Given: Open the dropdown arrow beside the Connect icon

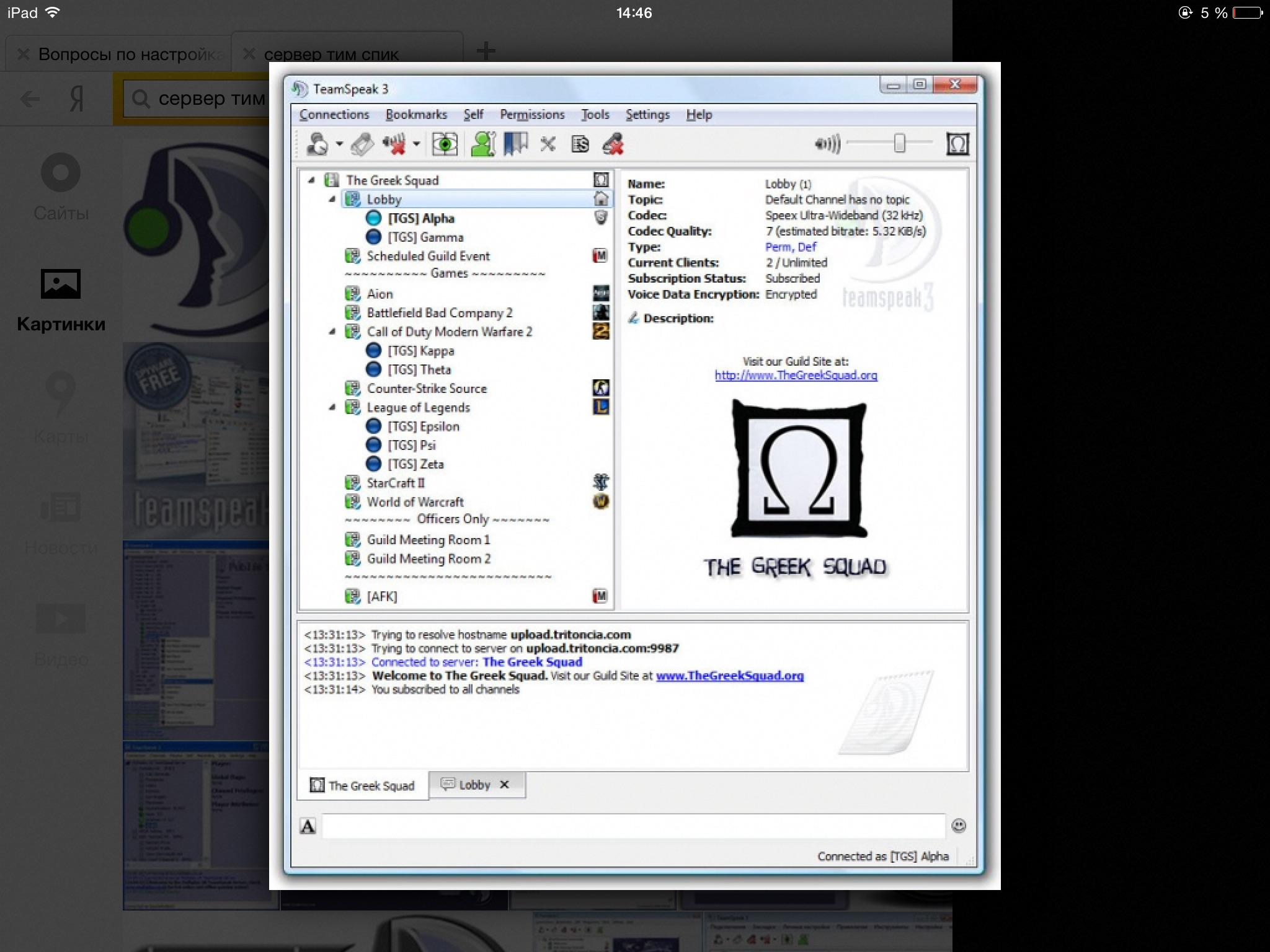Looking at the screenshot, I should click(x=339, y=144).
